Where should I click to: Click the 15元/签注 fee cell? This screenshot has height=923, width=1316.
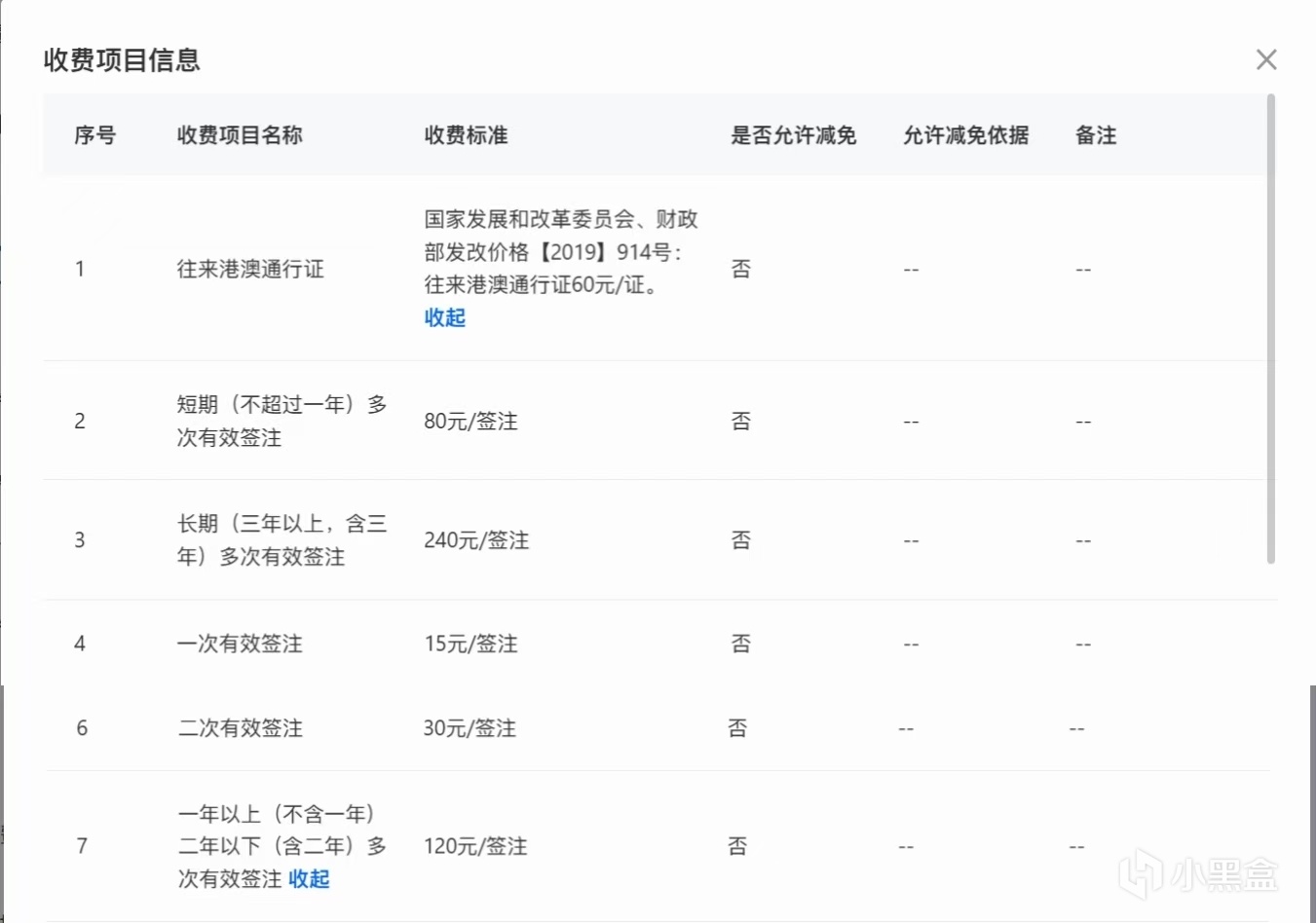tap(470, 644)
